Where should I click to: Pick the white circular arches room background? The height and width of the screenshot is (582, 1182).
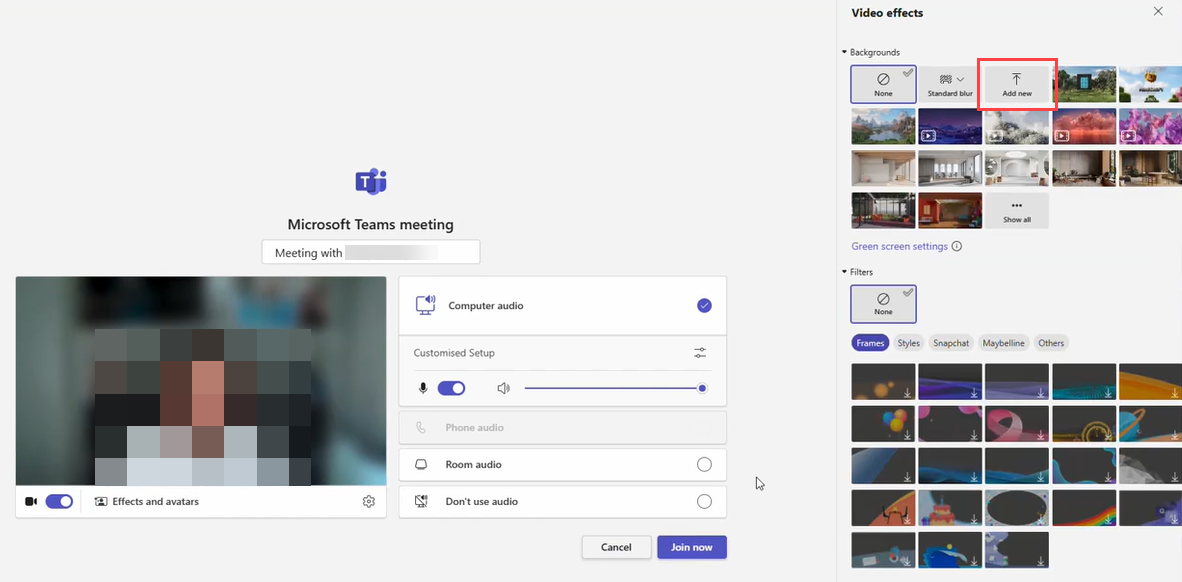(1017, 168)
